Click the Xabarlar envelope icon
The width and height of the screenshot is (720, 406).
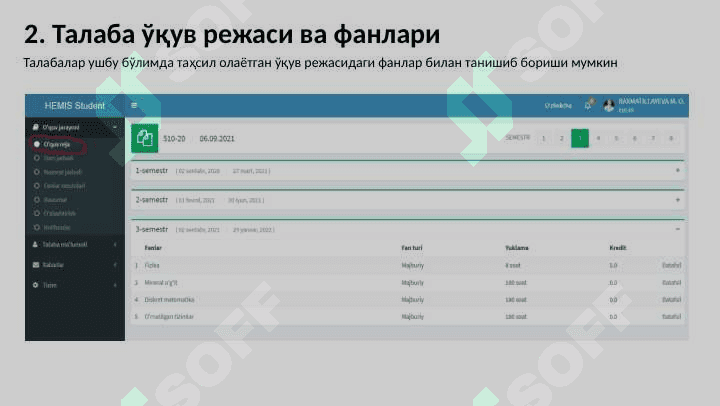coord(36,265)
